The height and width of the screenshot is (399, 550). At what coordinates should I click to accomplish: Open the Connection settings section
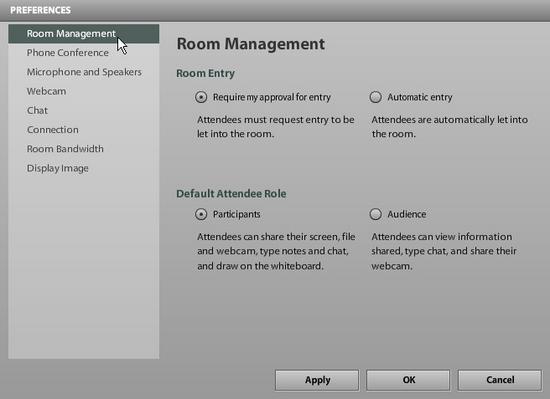[83, 130]
